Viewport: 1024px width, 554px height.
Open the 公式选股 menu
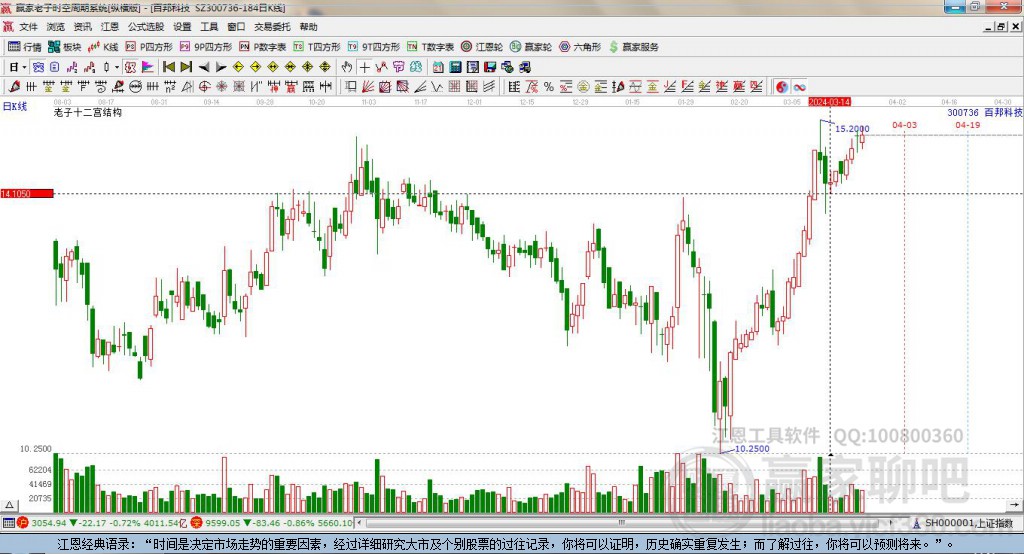pos(146,27)
